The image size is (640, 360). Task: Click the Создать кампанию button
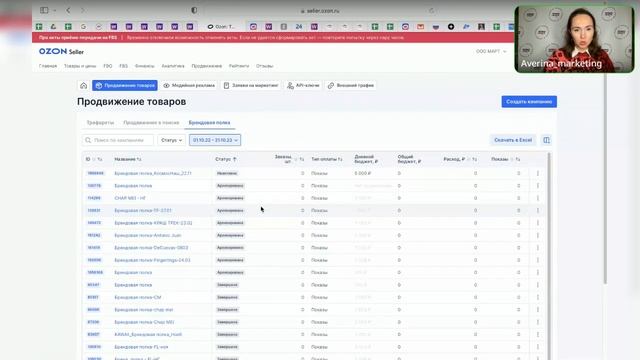point(529,102)
